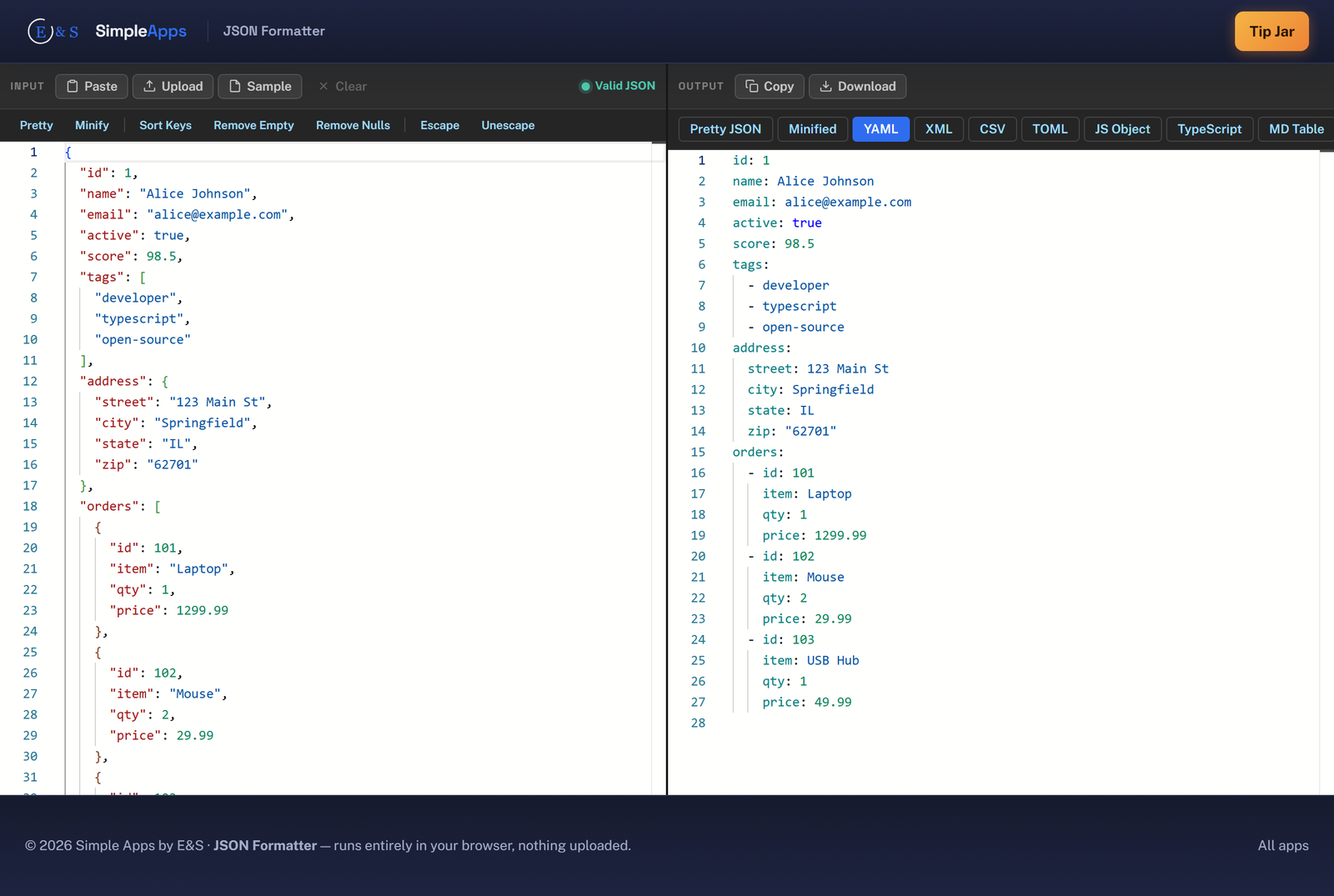Escape the input JSON string

[439, 125]
